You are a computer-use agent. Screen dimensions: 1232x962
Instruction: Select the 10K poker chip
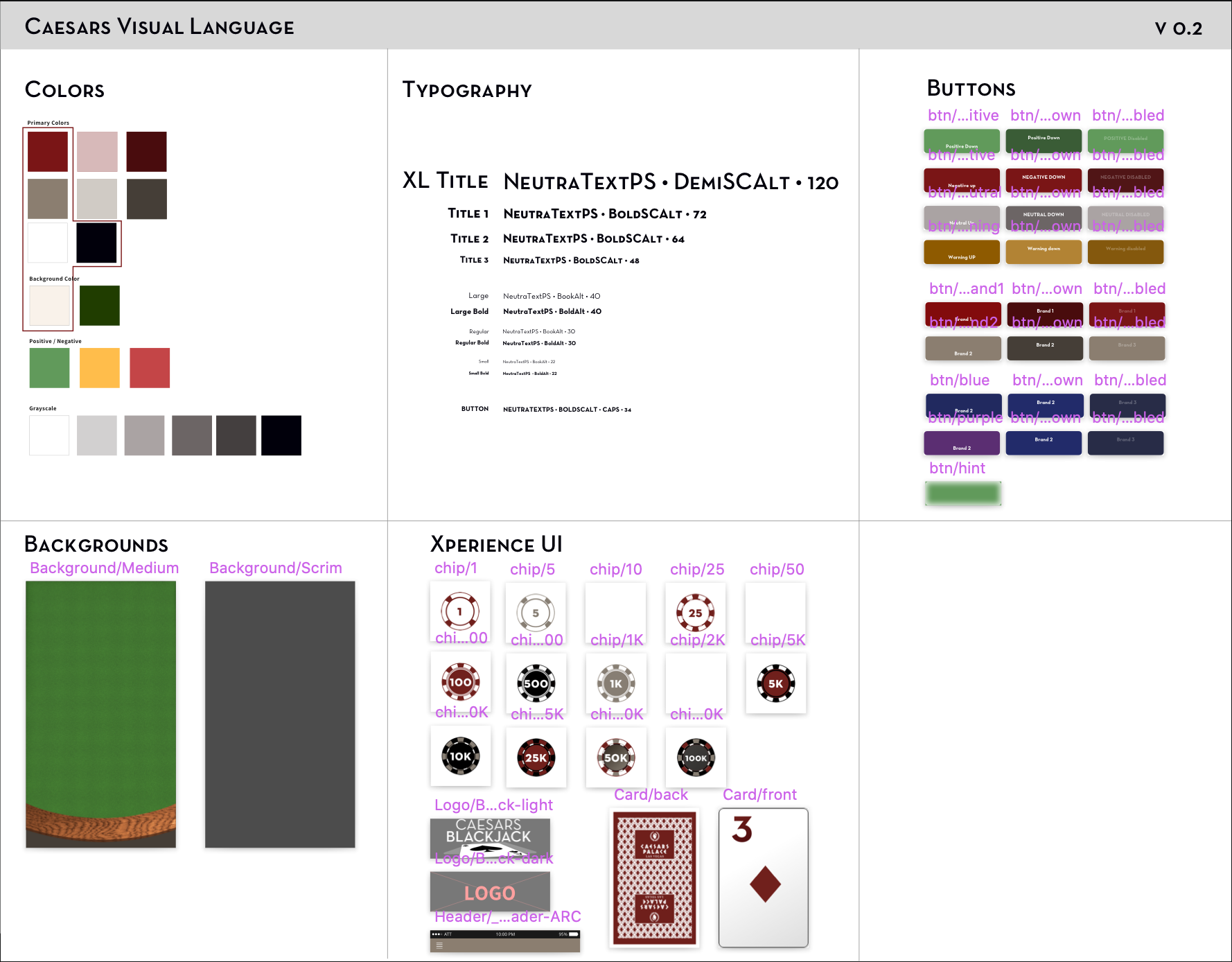(460, 756)
